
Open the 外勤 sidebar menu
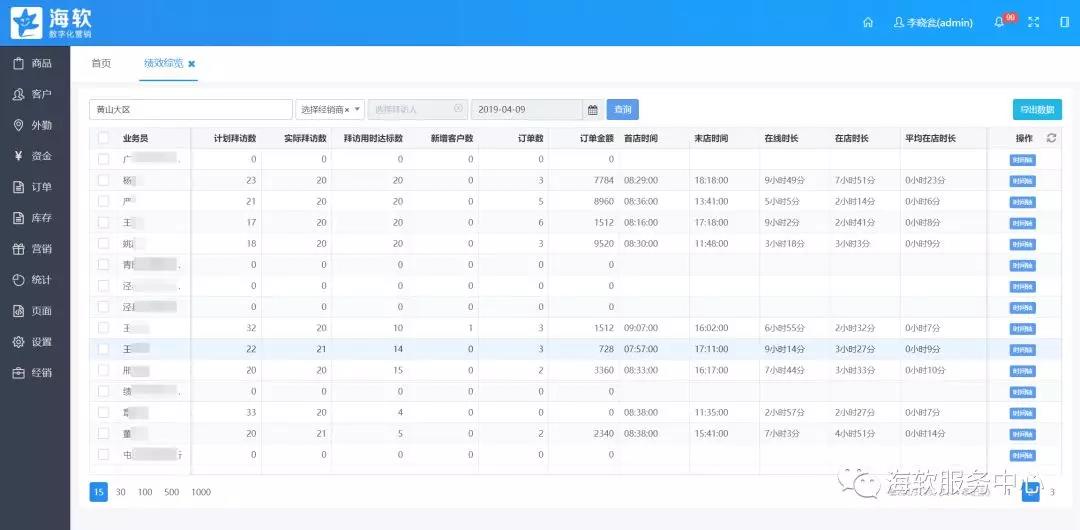[x=34, y=125]
